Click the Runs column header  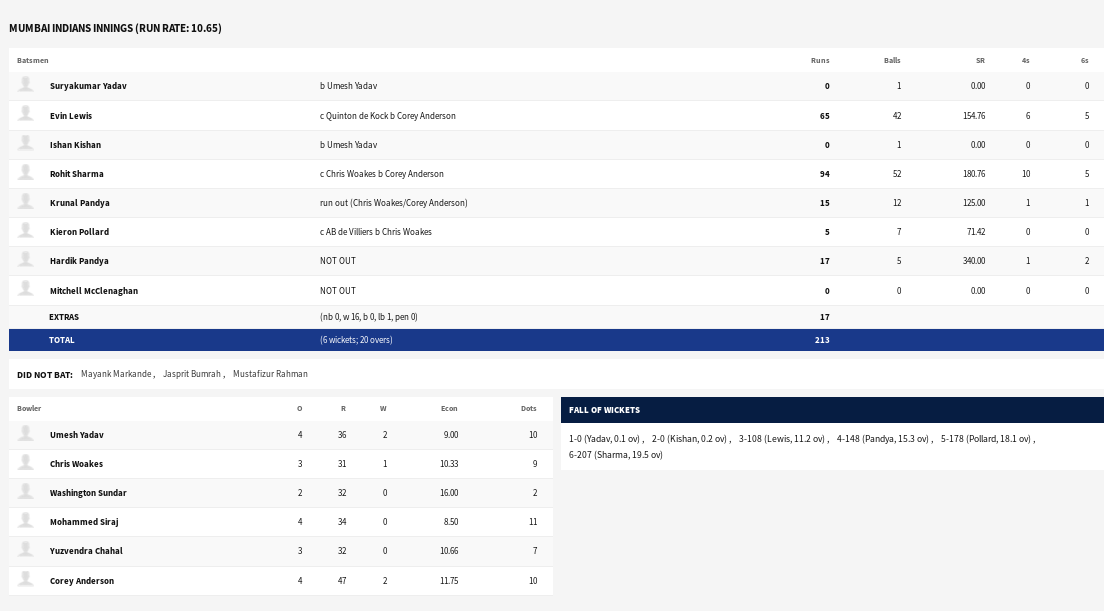point(820,61)
